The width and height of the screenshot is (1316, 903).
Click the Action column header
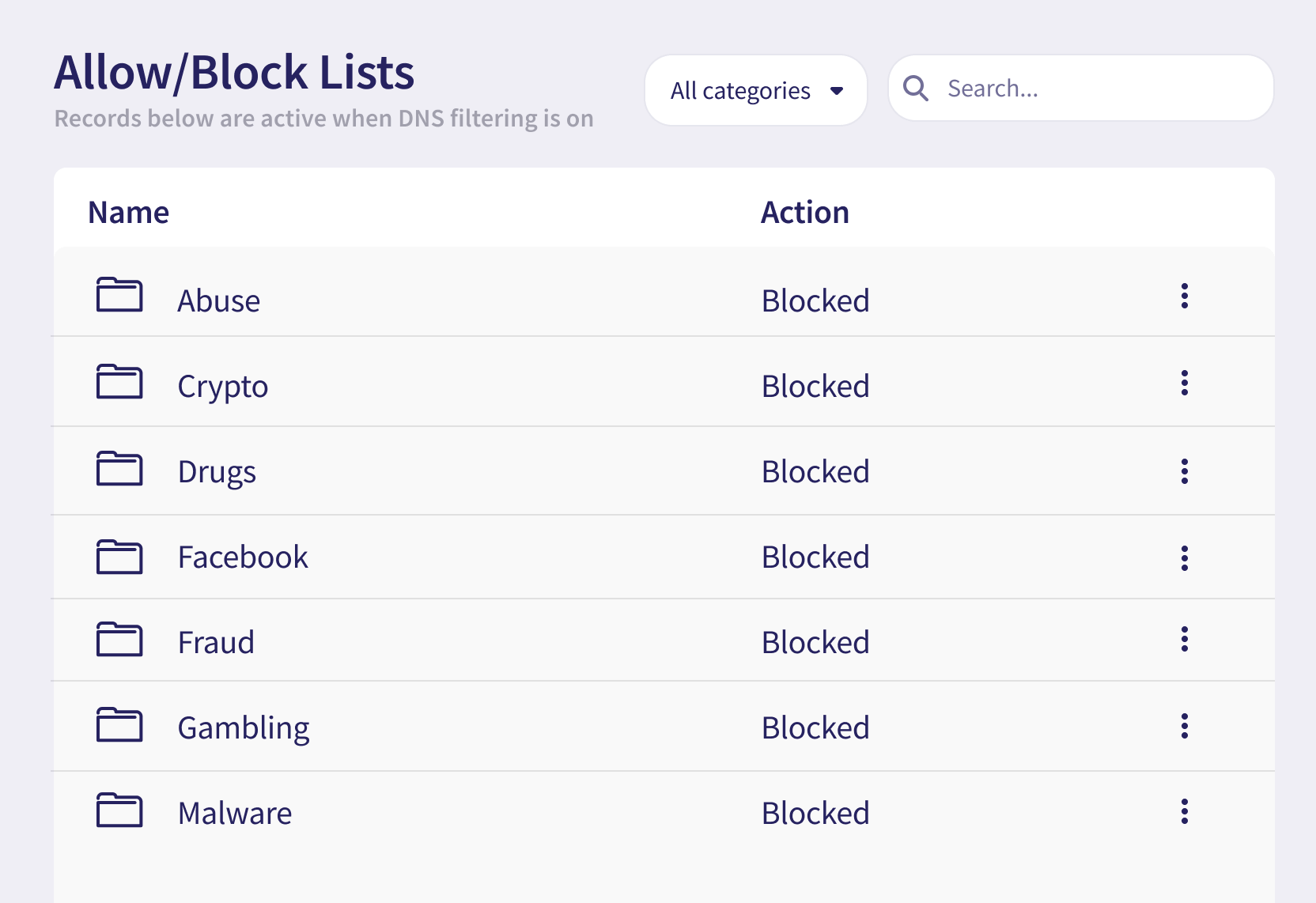[x=804, y=213]
